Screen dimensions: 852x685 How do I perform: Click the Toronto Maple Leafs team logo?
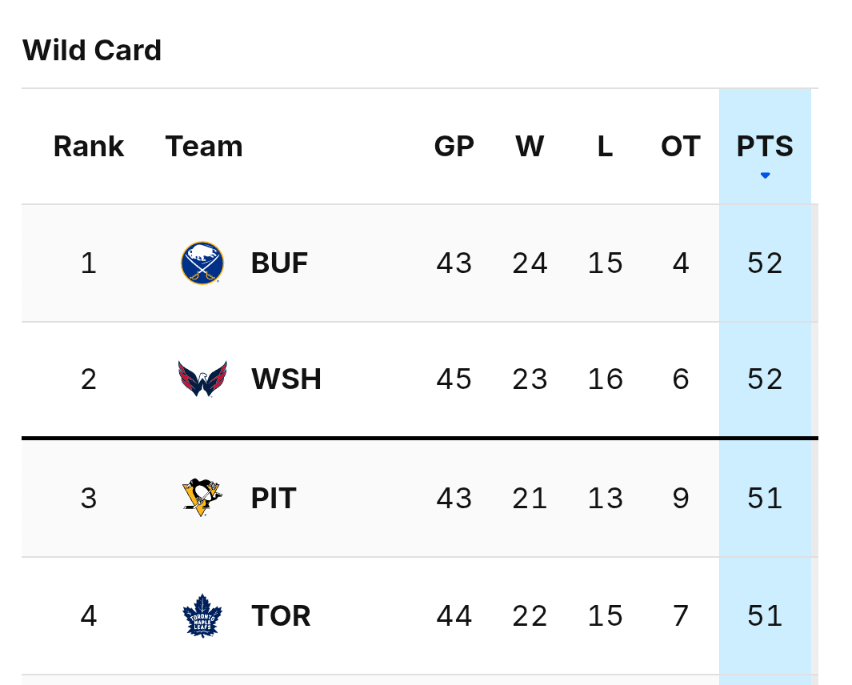point(200,616)
